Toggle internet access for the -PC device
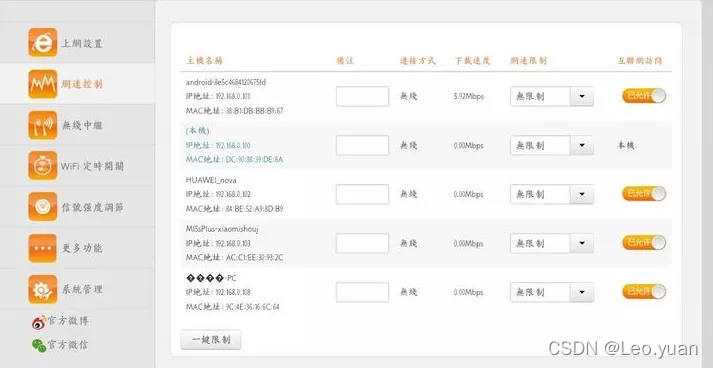The image size is (713, 368). click(x=644, y=292)
